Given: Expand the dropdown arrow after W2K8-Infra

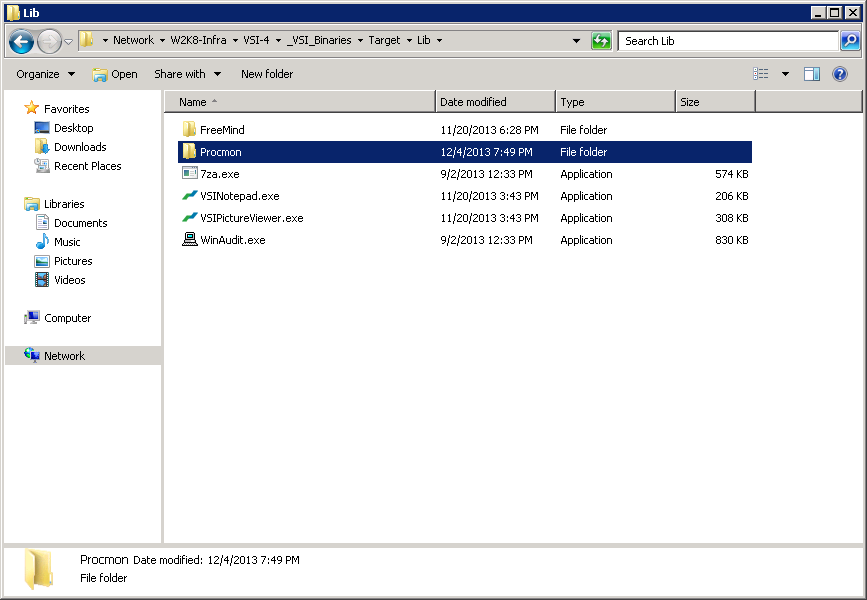Looking at the screenshot, I should [x=235, y=40].
